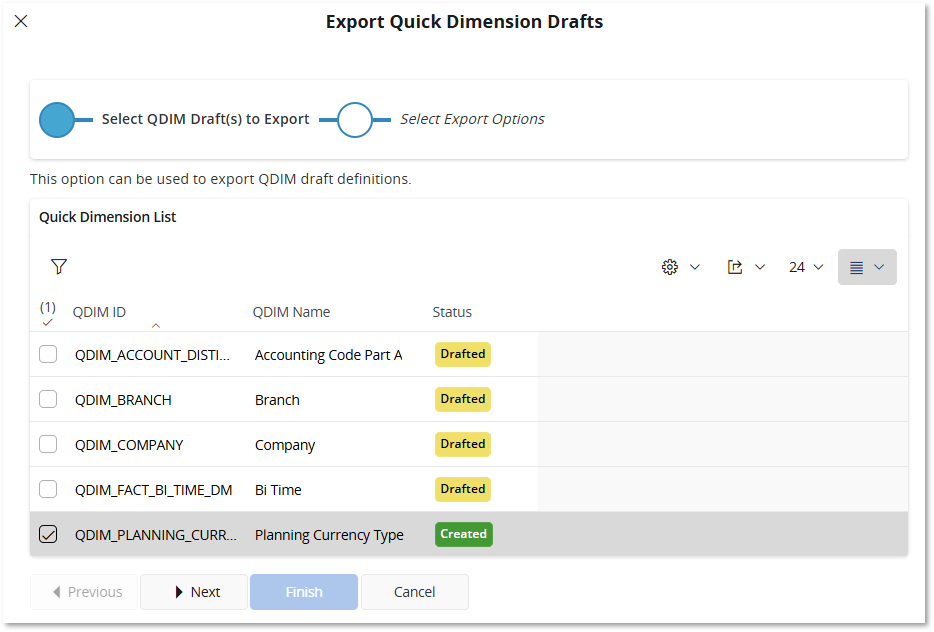Click the Previous button
The width and height of the screenshot is (934, 632).
(84, 592)
